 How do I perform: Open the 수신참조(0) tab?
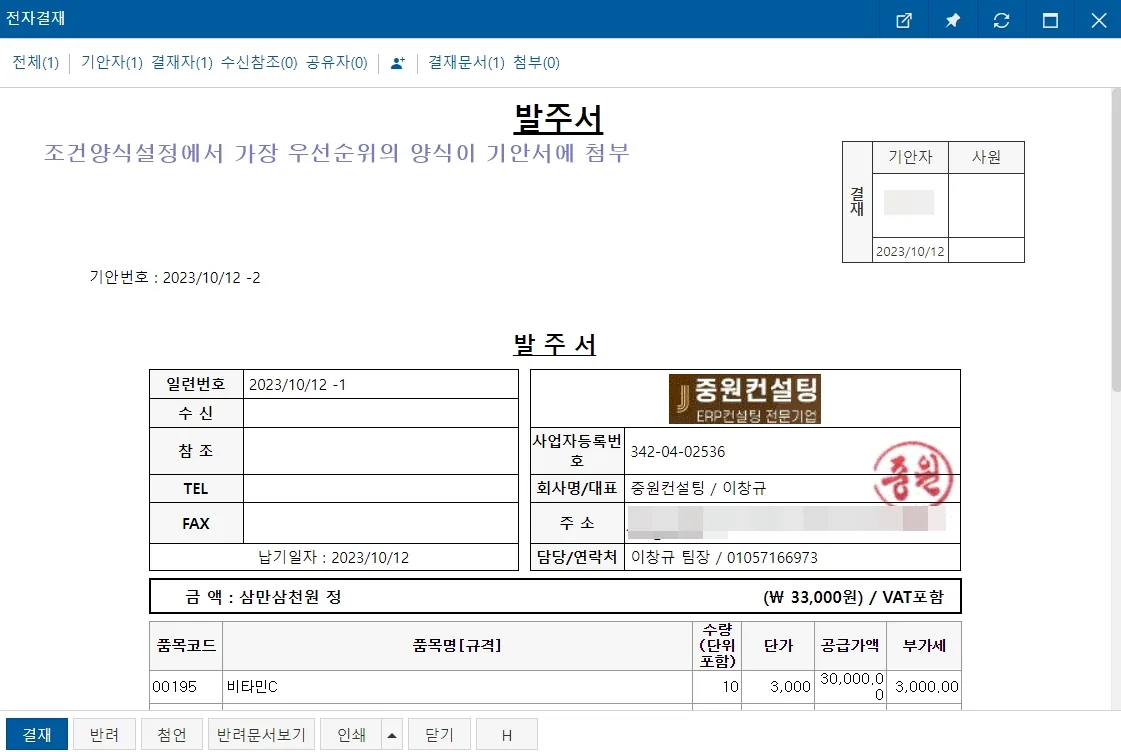259,63
